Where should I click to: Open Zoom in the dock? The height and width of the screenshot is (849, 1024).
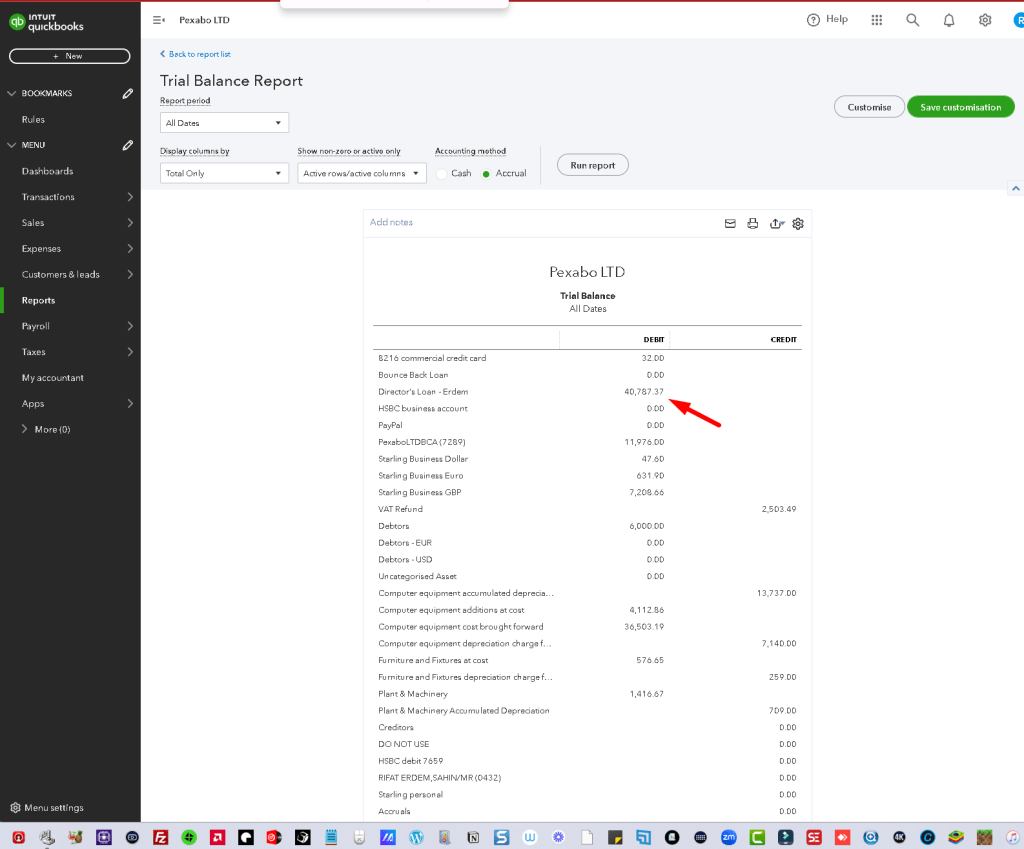[x=729, y=837]
